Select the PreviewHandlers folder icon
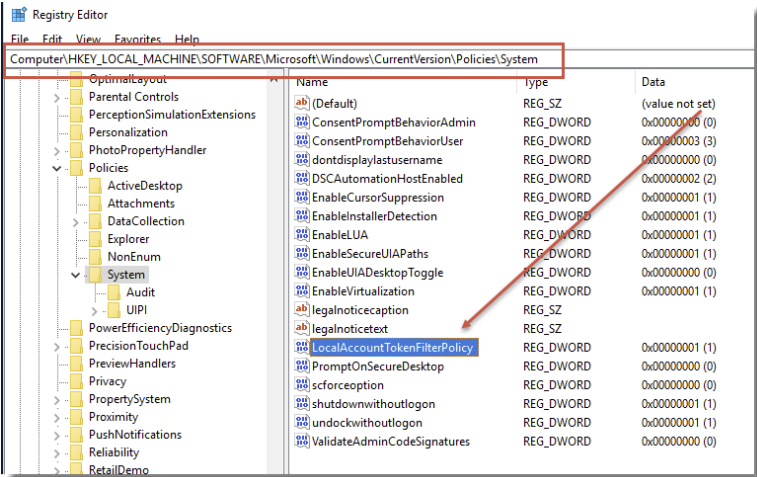 (76, 364)
